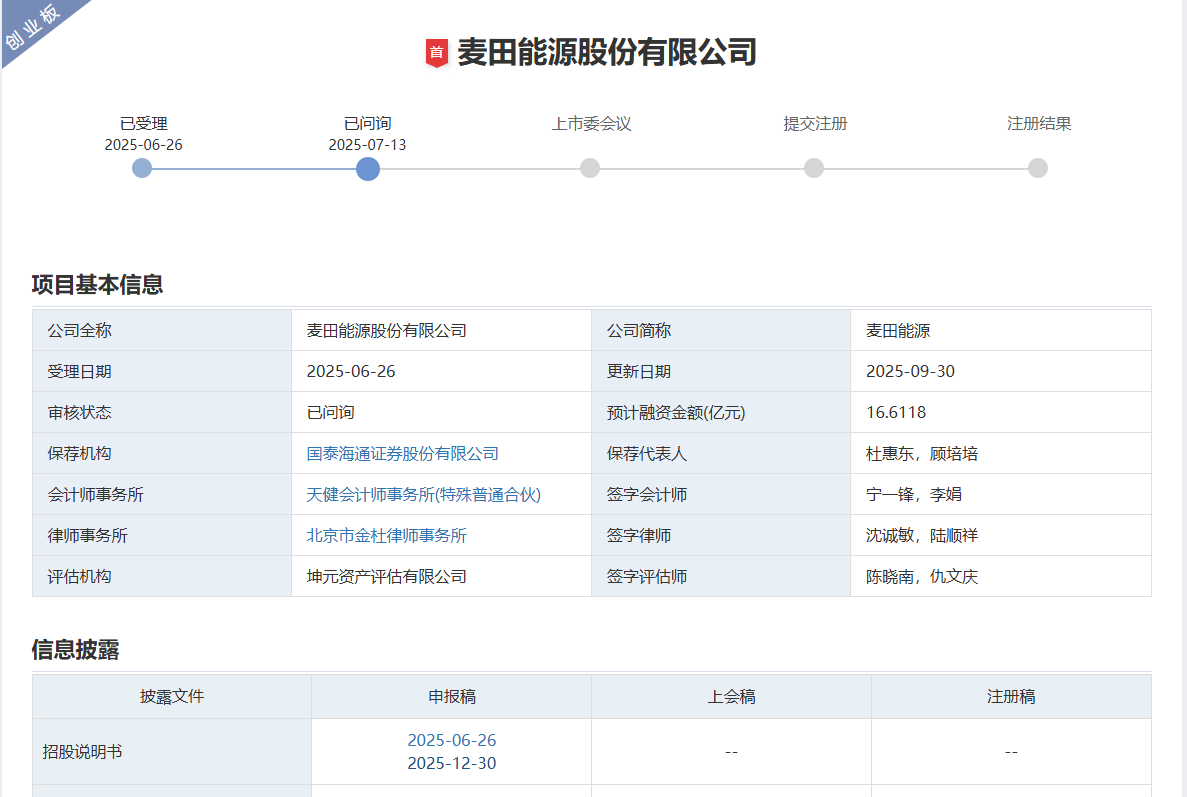Click the 会计师事务所 label cell

(162, 494)
